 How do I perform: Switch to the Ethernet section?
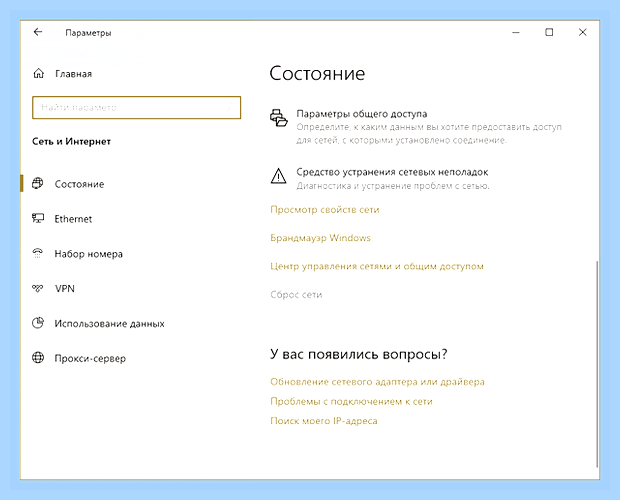73,219
